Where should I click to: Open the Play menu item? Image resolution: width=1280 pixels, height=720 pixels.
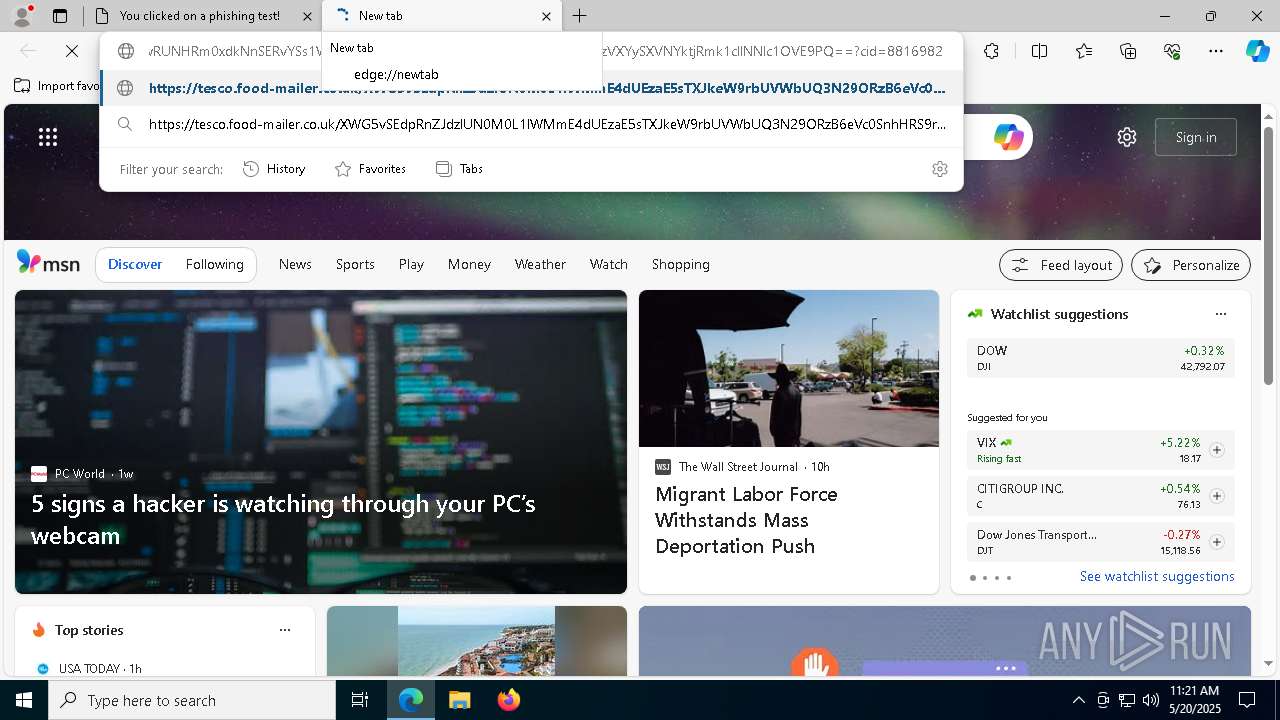tap(411, 264)
